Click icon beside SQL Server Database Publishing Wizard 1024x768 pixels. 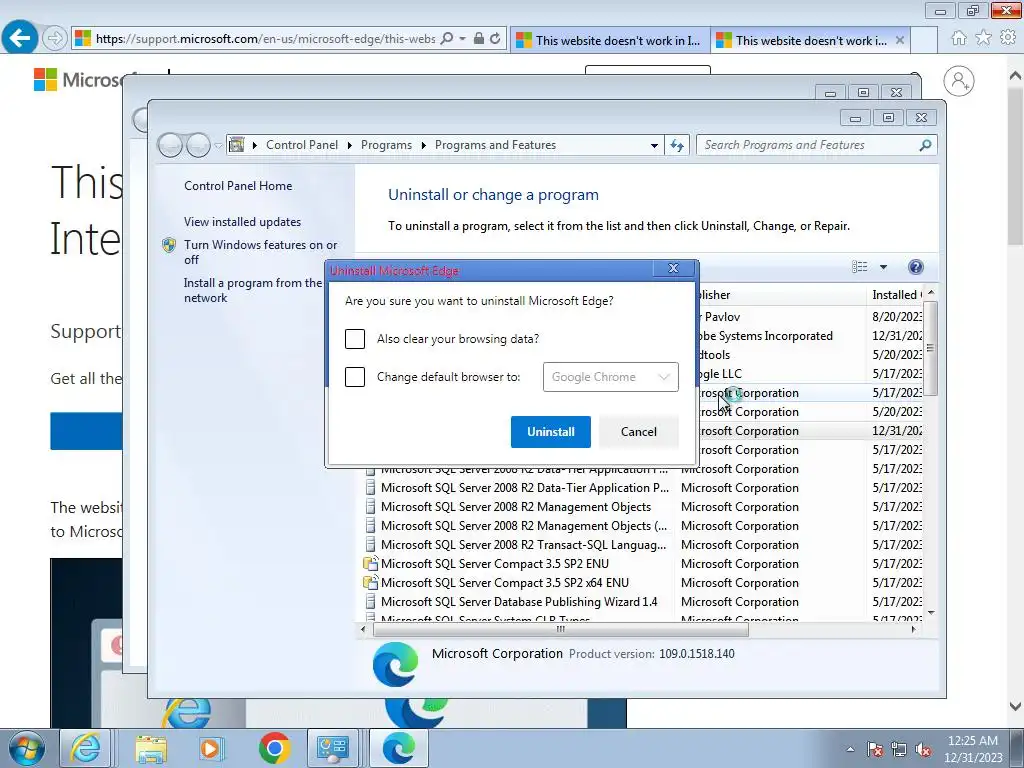click(371, 601)
